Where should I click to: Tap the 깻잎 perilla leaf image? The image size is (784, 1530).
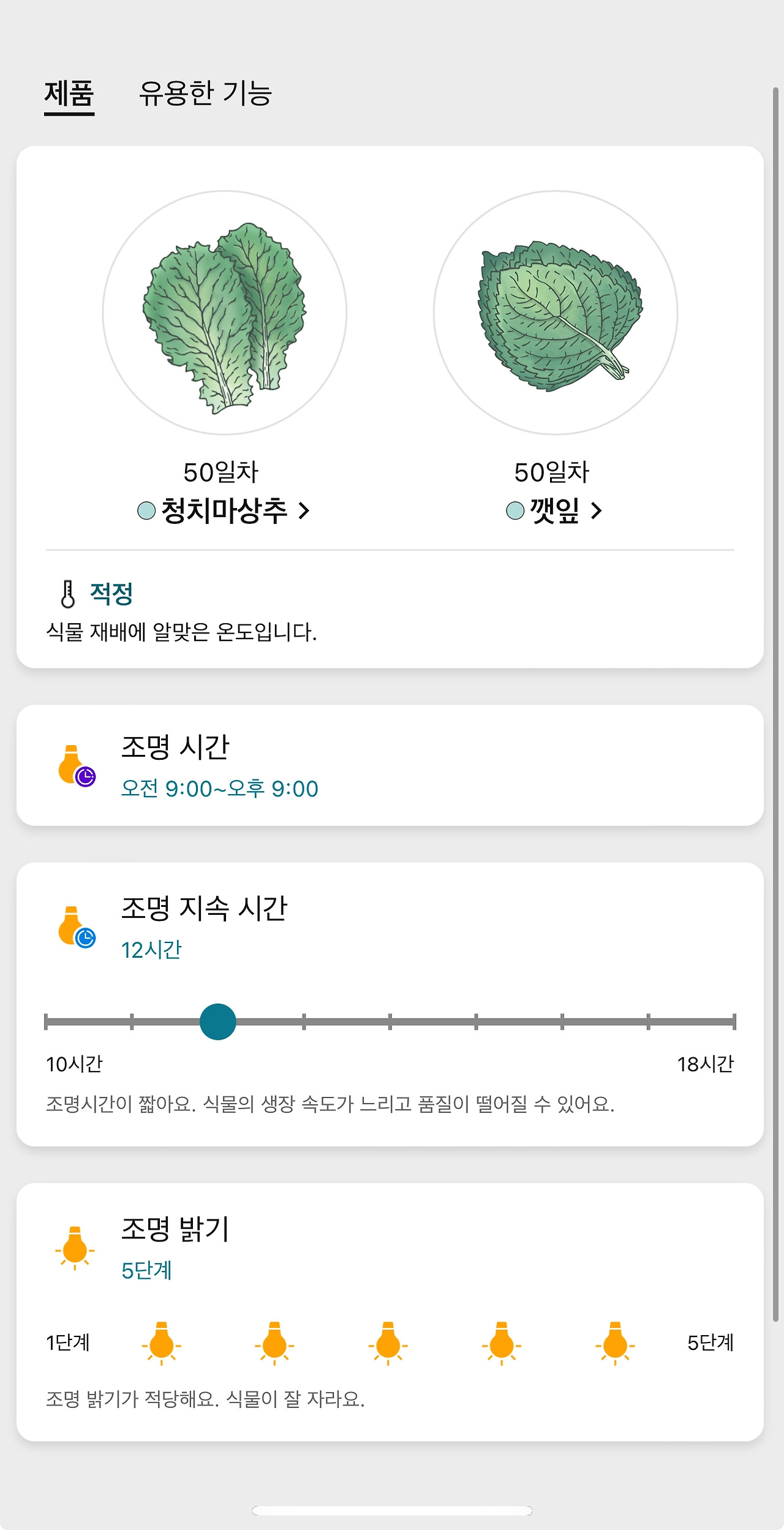[556, 312]
